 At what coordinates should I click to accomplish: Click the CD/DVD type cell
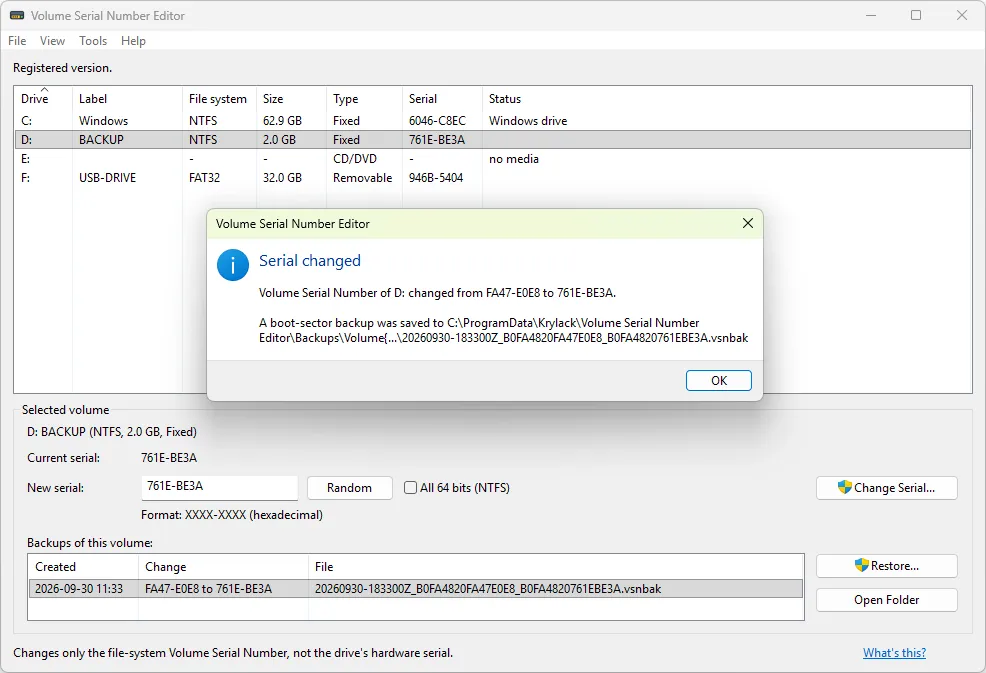[355, 159]
